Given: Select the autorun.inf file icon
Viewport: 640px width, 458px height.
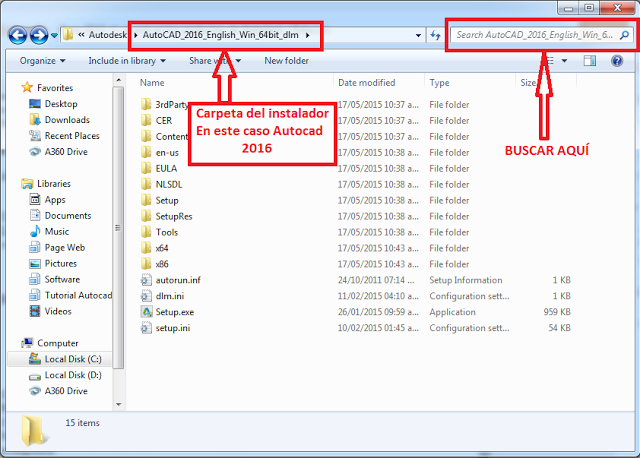Looking at the screenshot, I should click(146, 280).
